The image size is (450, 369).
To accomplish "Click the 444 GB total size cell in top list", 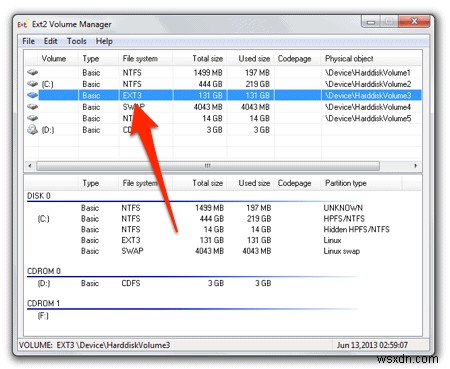I will 210,84.
